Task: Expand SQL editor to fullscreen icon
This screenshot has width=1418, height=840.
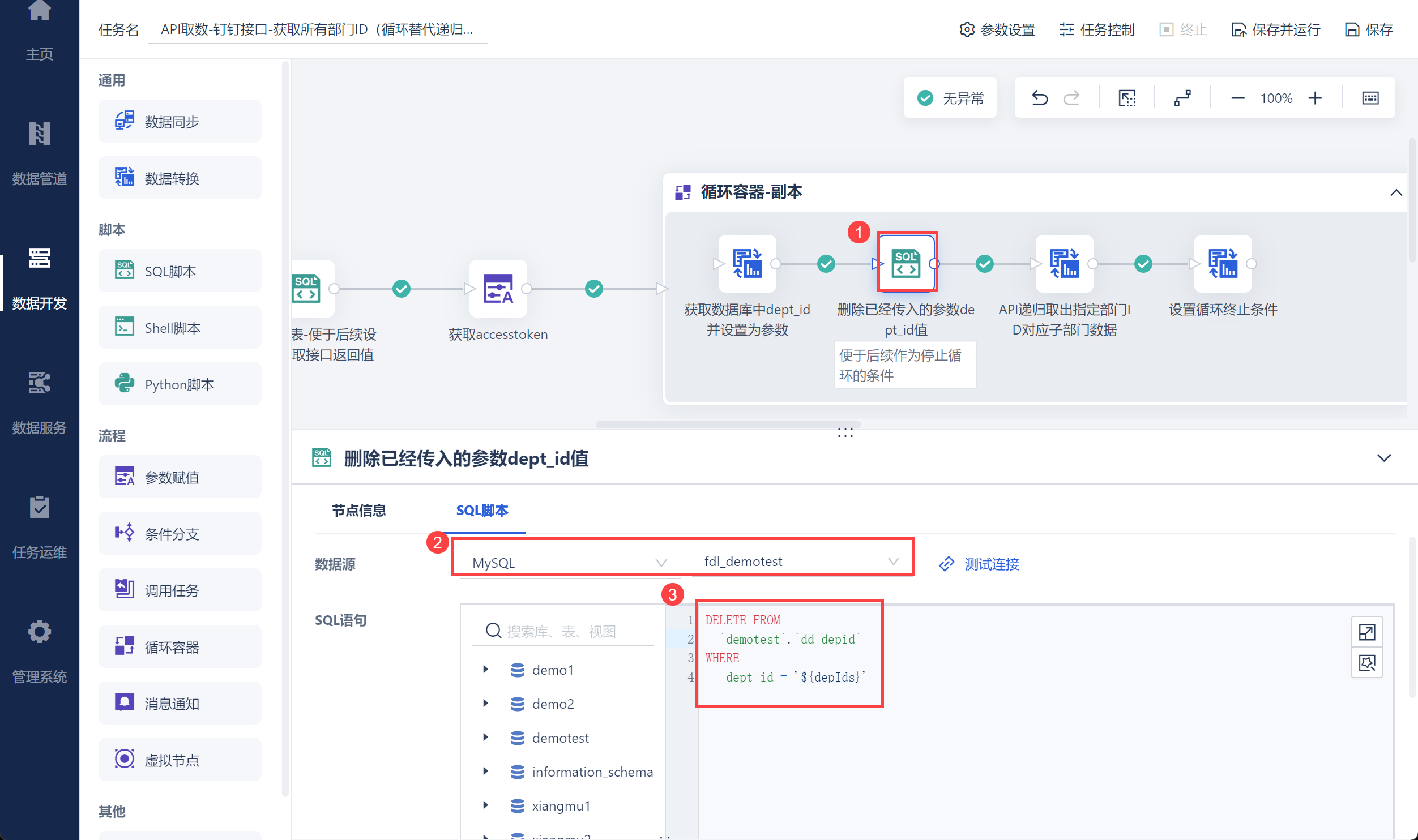Action: 1366,632
